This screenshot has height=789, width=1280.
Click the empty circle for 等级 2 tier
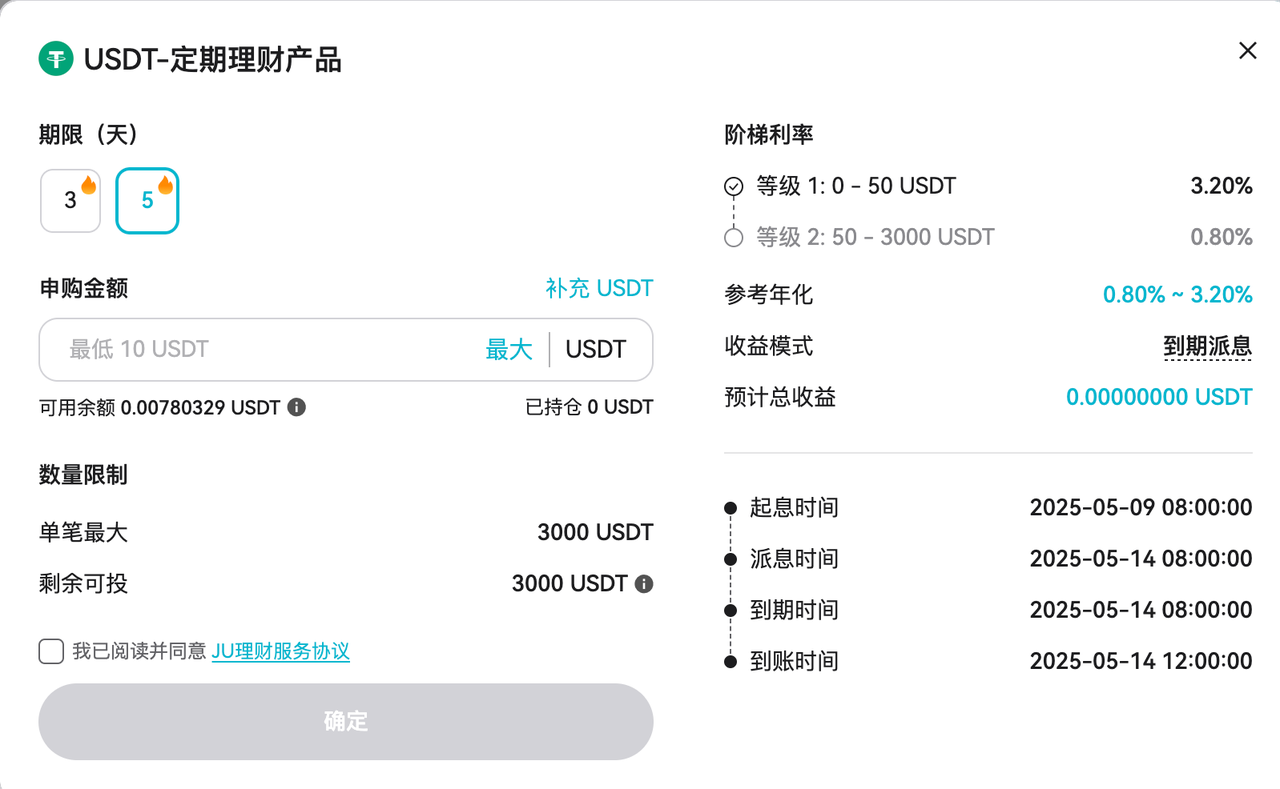[734, 238]
